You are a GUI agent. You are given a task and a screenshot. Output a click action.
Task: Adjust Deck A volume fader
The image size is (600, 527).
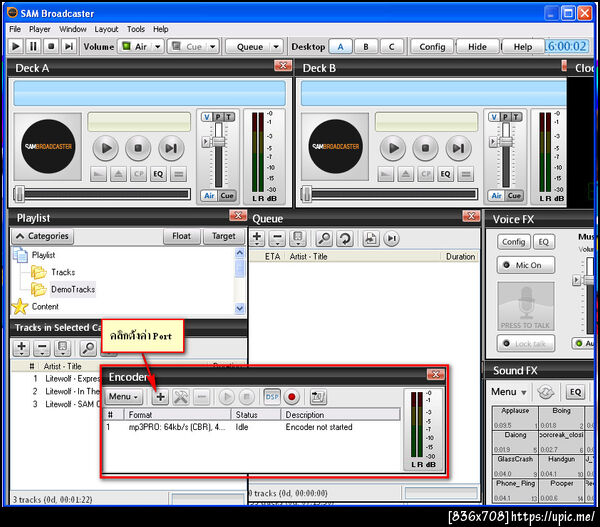[218, 140]
